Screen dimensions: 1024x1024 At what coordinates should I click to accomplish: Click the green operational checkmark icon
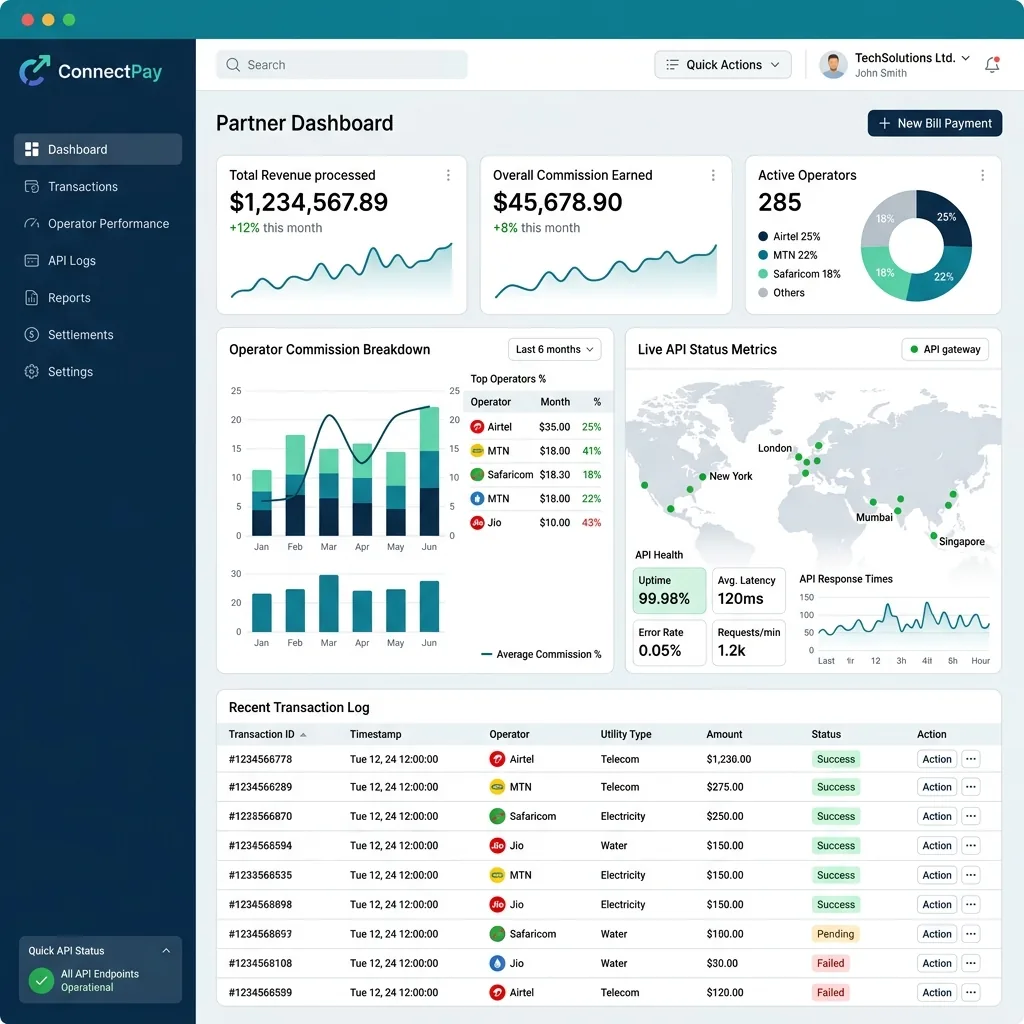coord(41,980)
